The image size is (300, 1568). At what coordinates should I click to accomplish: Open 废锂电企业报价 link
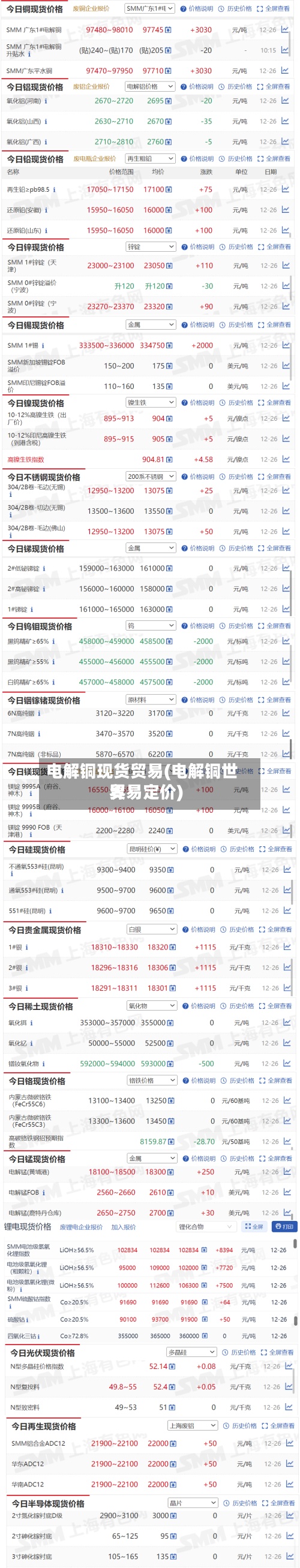click(81, 1227)
